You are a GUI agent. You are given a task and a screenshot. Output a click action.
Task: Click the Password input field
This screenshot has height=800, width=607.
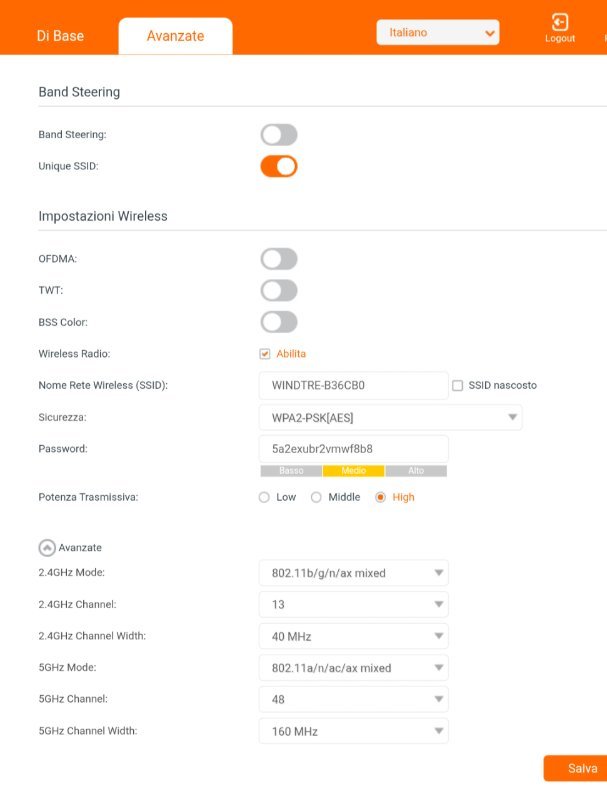tap(353, 449)
